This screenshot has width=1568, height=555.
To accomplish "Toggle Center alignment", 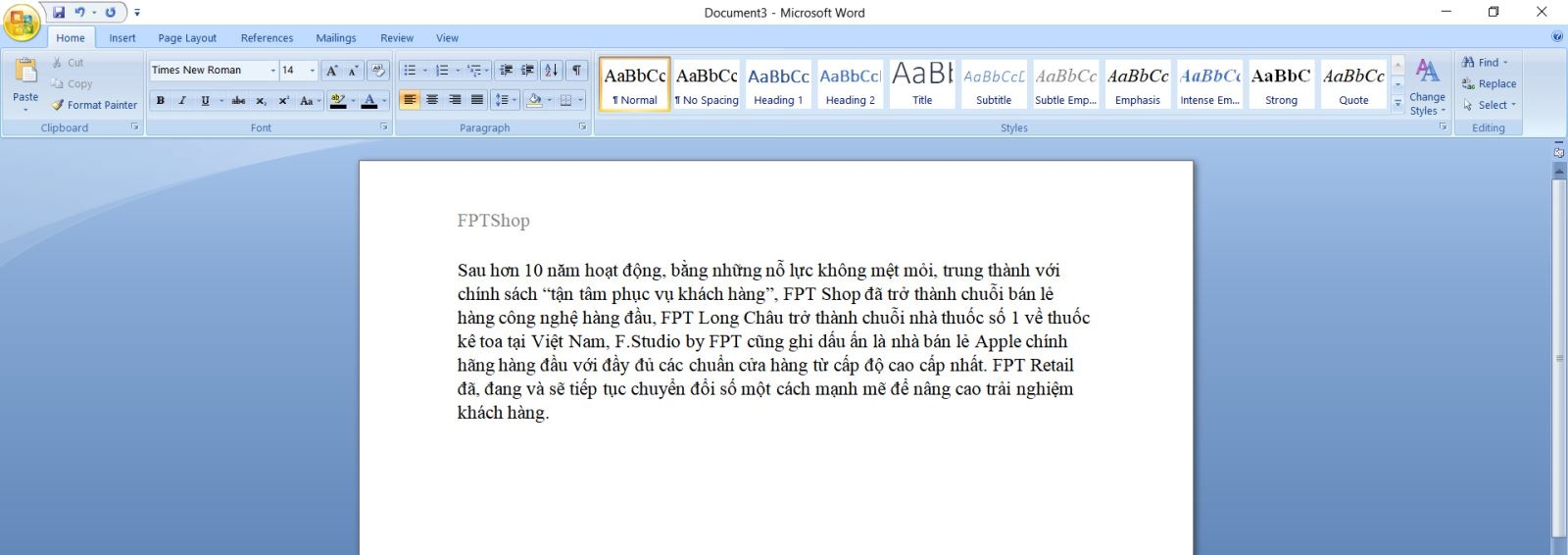I will pyautogui.click(x=432, y=100).
